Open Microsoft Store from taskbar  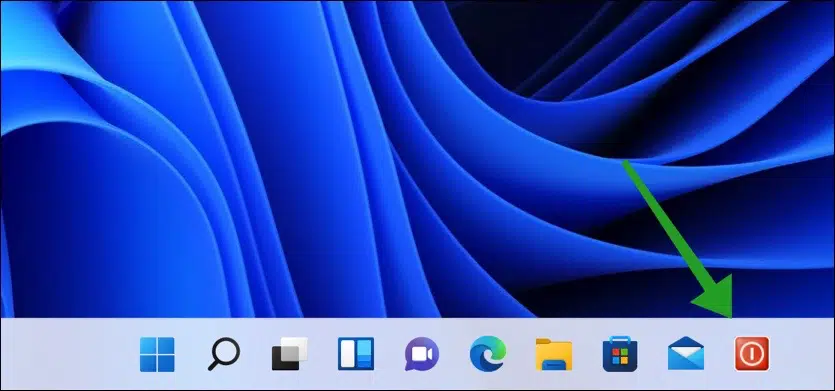coord(620,354)
